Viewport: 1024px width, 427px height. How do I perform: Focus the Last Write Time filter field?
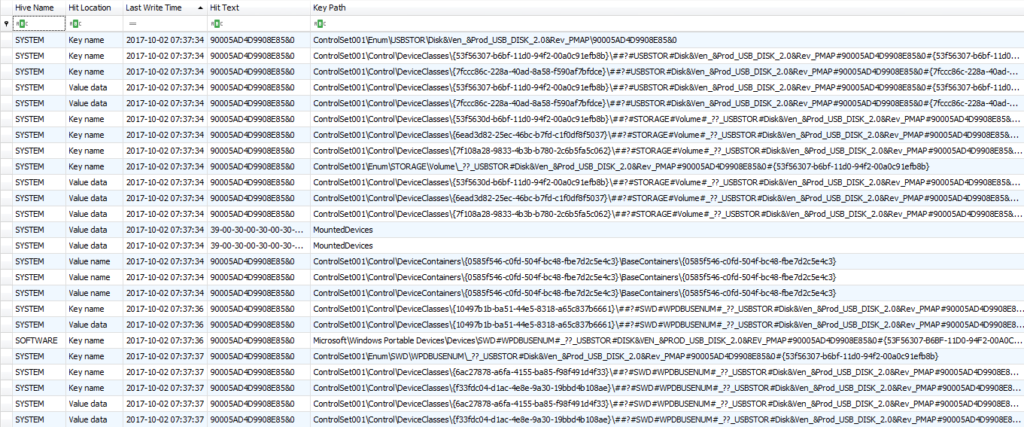(x=170, y=23)
